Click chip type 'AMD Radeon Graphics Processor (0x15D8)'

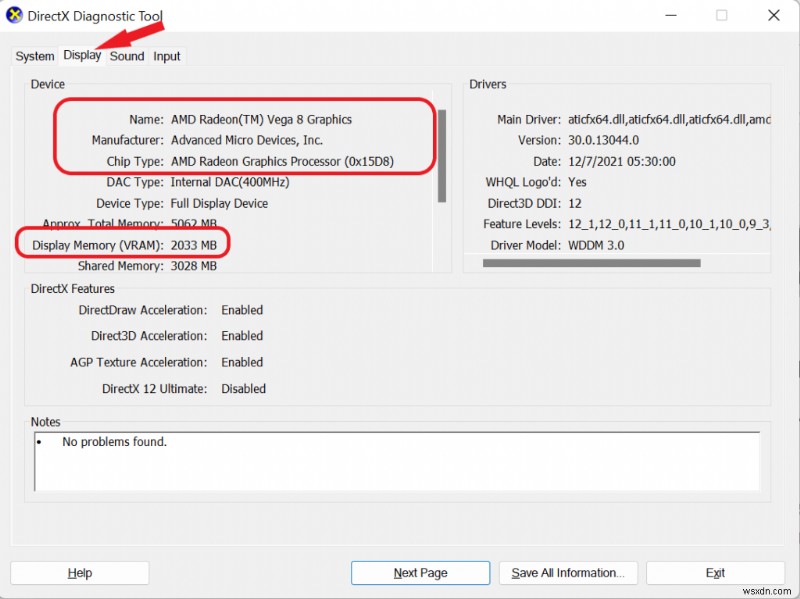pos(282,161)
